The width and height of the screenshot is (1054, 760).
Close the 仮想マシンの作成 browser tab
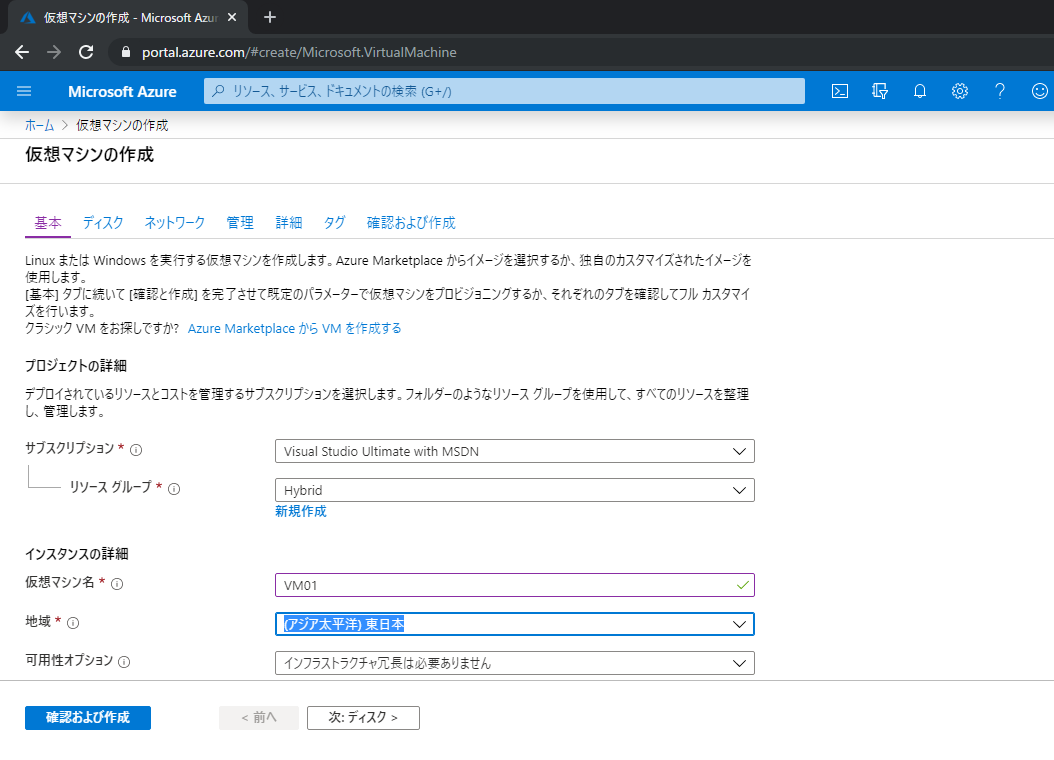click(x=232, y=17)
